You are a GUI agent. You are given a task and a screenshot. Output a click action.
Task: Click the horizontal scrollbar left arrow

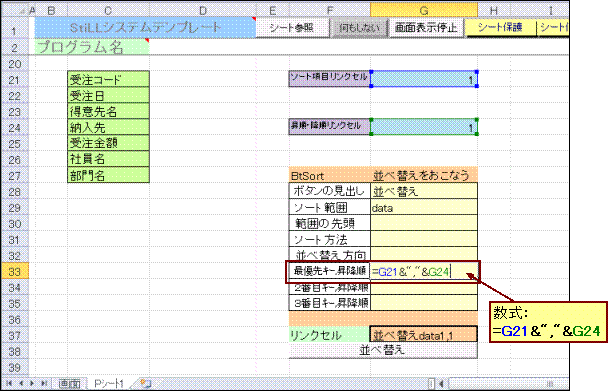tap(441, 384)
